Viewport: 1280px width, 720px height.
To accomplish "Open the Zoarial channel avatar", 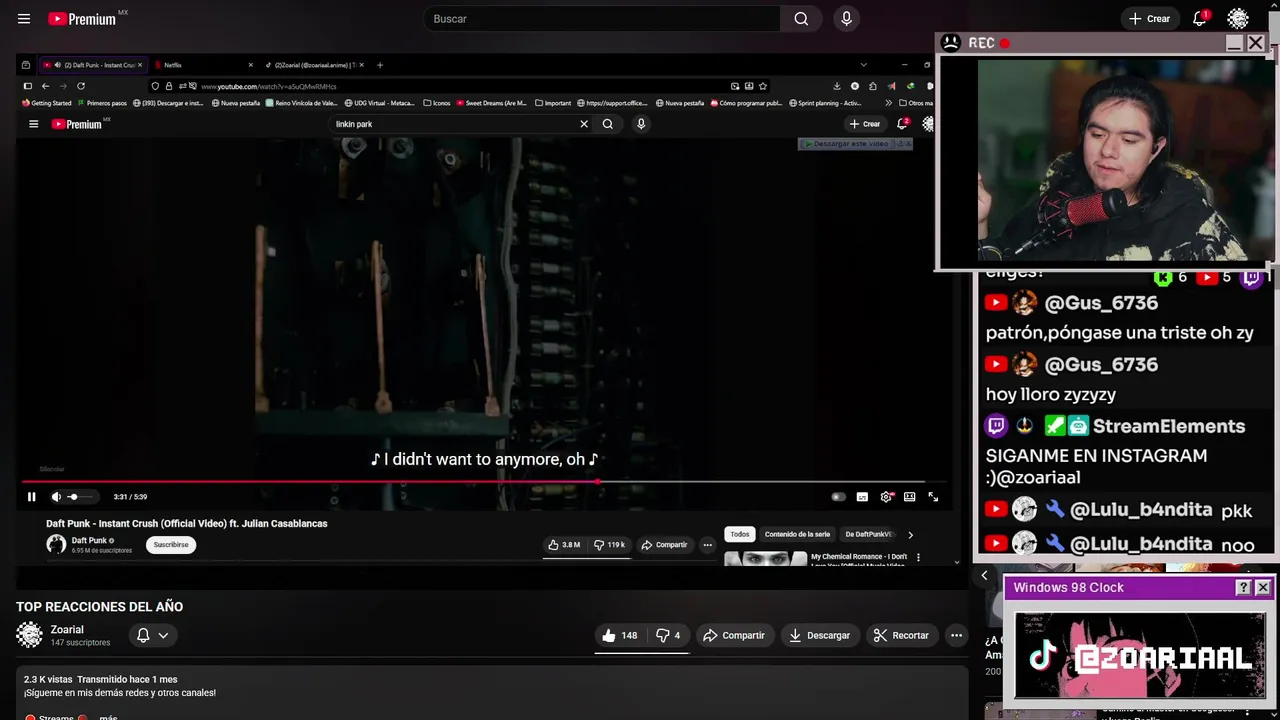I will pos(29,634).
